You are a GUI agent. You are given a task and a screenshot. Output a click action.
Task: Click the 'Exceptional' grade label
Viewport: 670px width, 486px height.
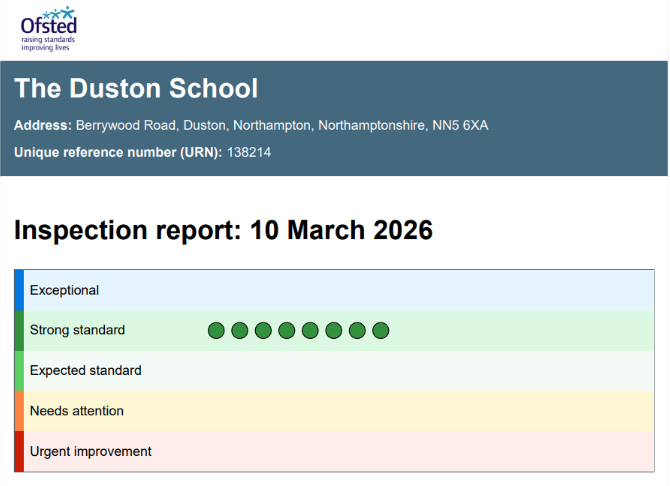pyautogui.click(x=64, y=290)
